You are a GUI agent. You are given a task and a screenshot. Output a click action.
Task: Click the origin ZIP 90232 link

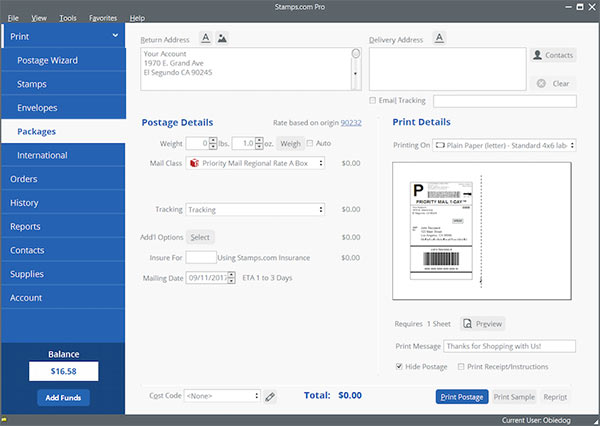coord(351,122)
